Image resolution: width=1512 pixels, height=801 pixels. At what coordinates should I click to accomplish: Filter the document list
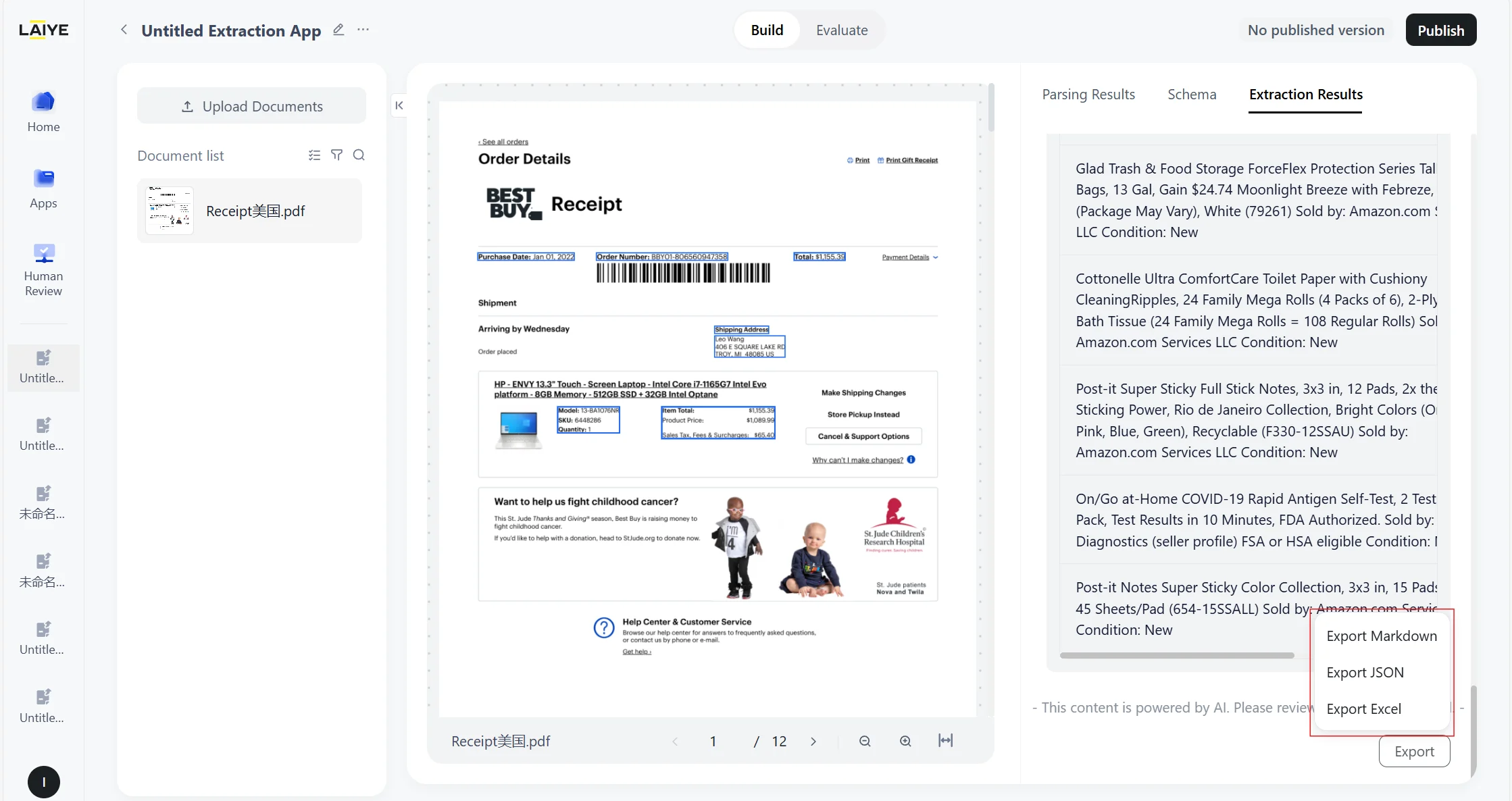tap(336, 155)
